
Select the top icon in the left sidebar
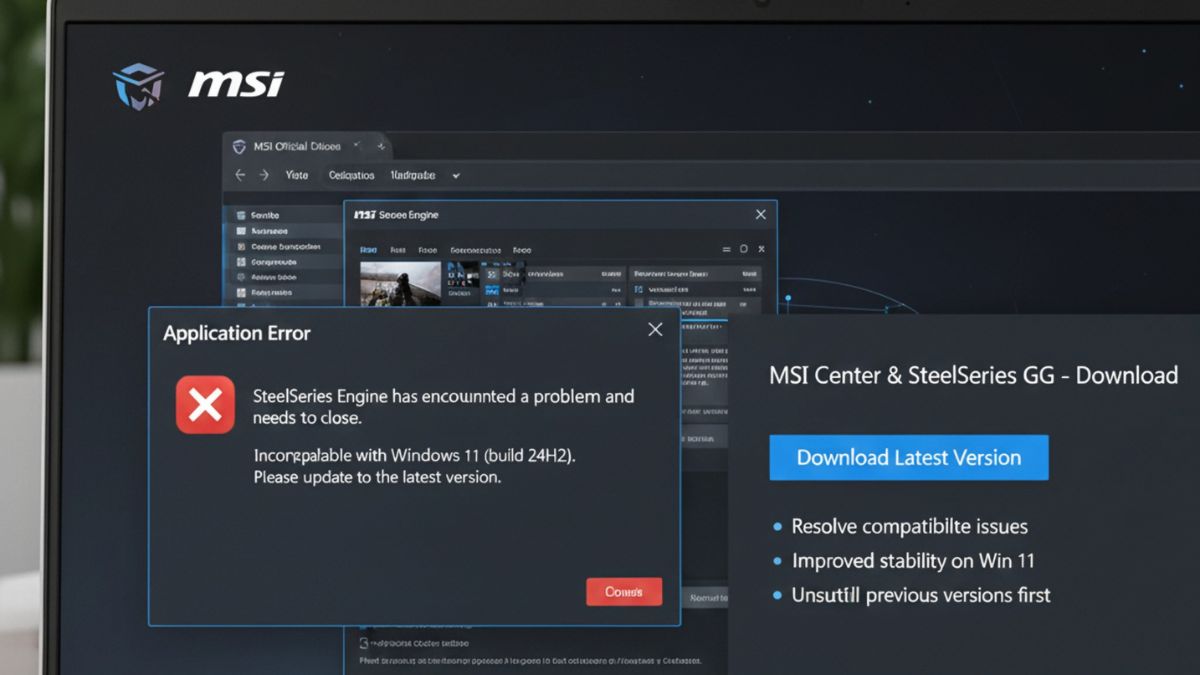240,213
